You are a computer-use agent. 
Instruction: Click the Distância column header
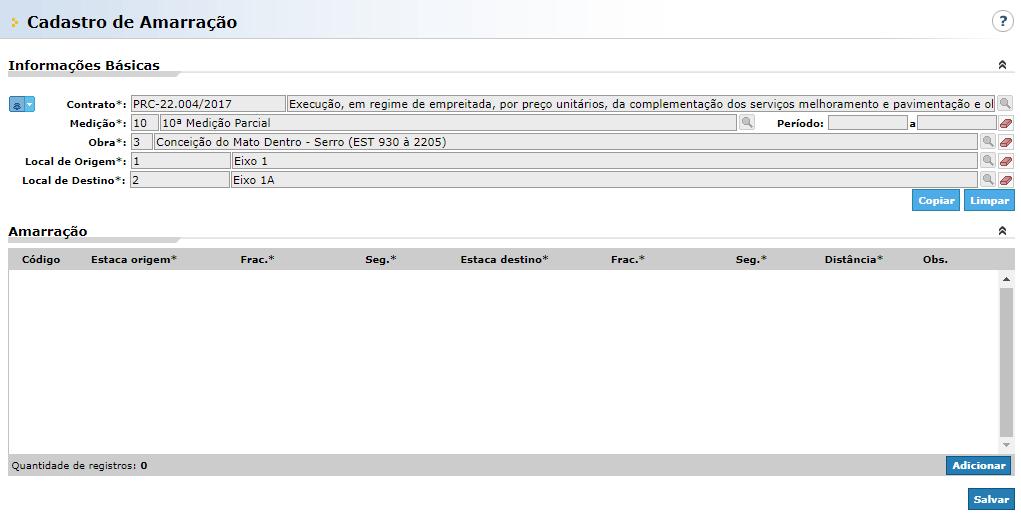(854, 259)
